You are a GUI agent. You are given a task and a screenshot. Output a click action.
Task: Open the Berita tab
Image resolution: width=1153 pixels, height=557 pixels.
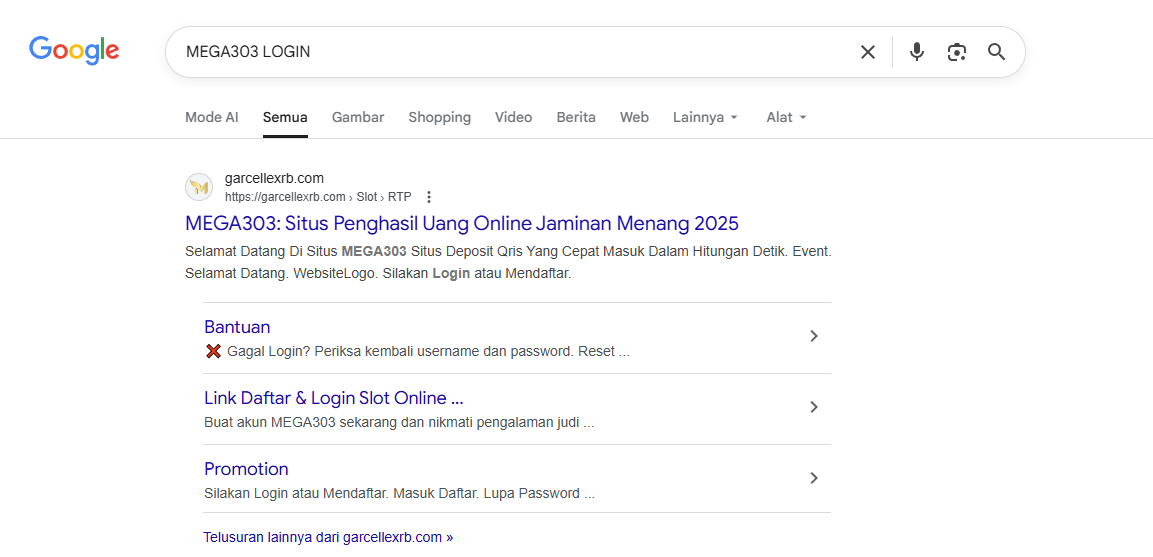576,117
